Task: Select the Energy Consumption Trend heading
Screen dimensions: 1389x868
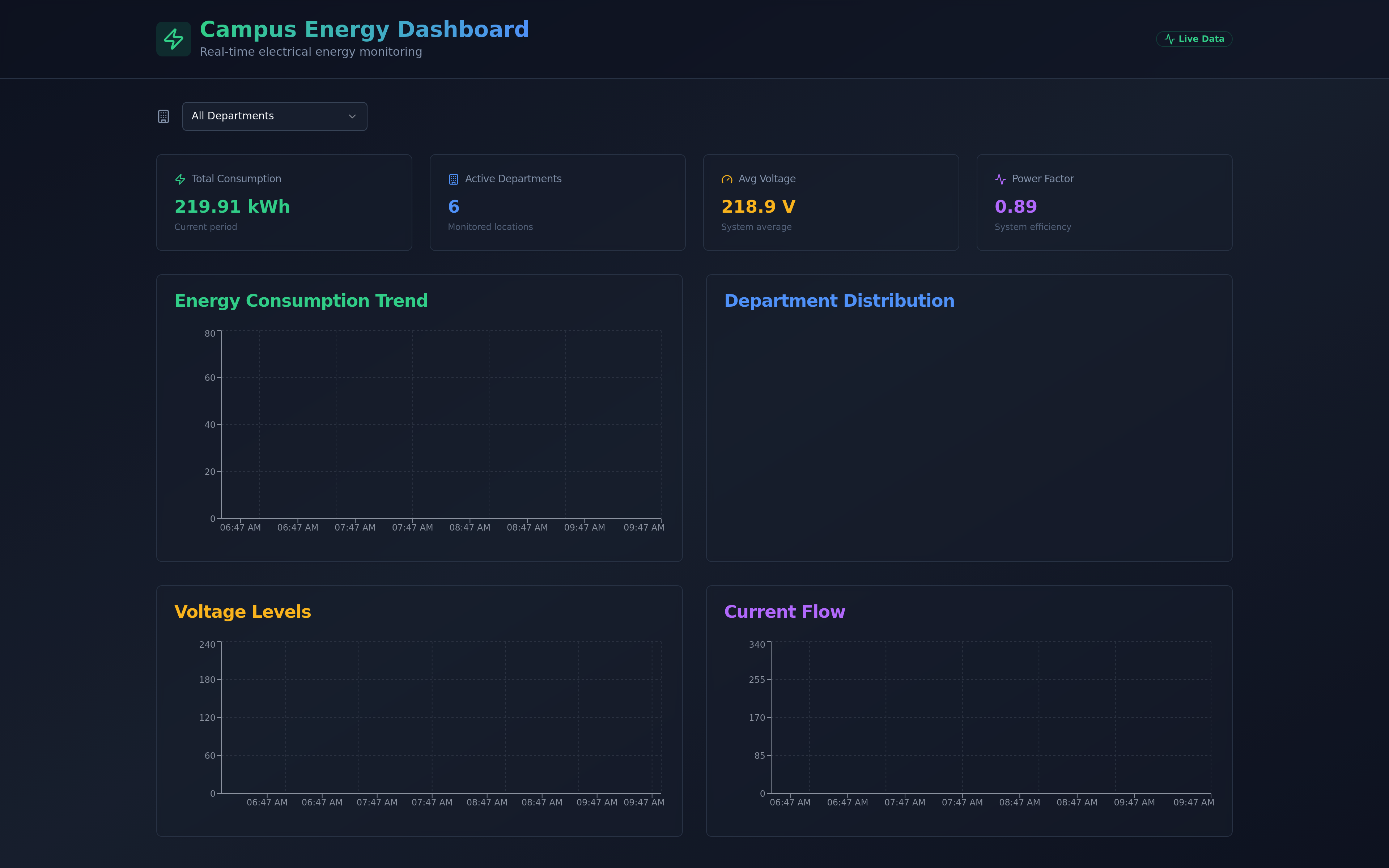Action: [x=301, y=301]
